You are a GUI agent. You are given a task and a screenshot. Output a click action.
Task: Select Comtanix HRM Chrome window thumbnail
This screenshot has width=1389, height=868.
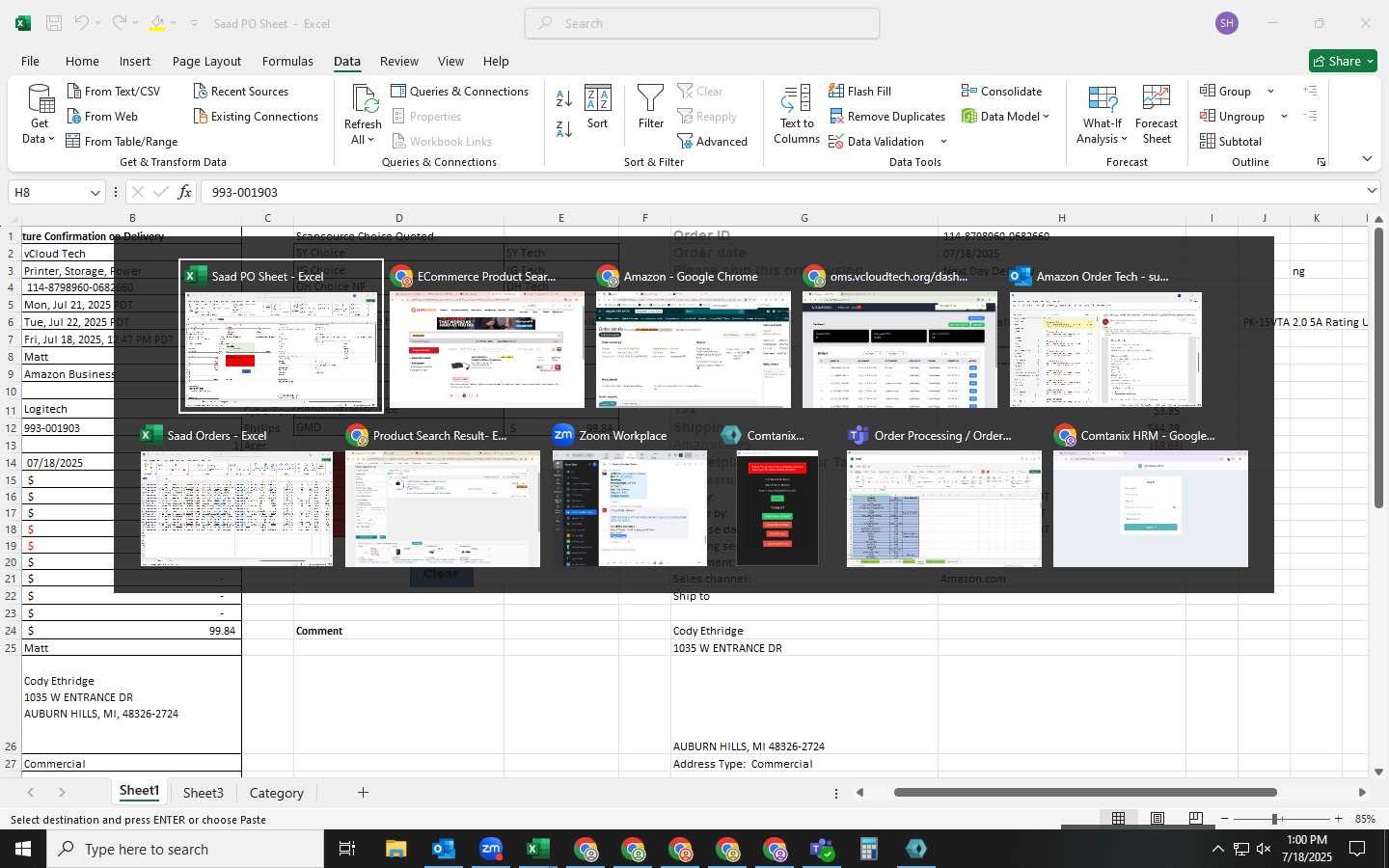click(x=1151, y=508)
